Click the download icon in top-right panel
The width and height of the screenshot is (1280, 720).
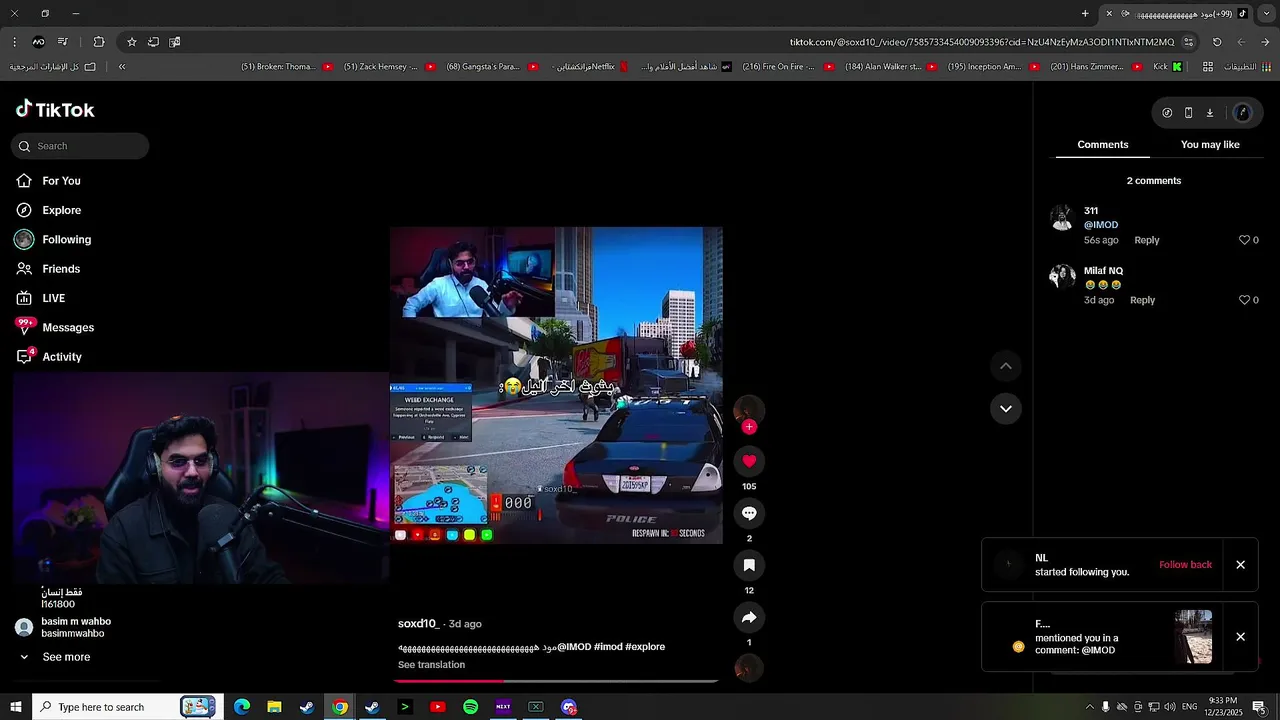click(x=1209, y=113)
